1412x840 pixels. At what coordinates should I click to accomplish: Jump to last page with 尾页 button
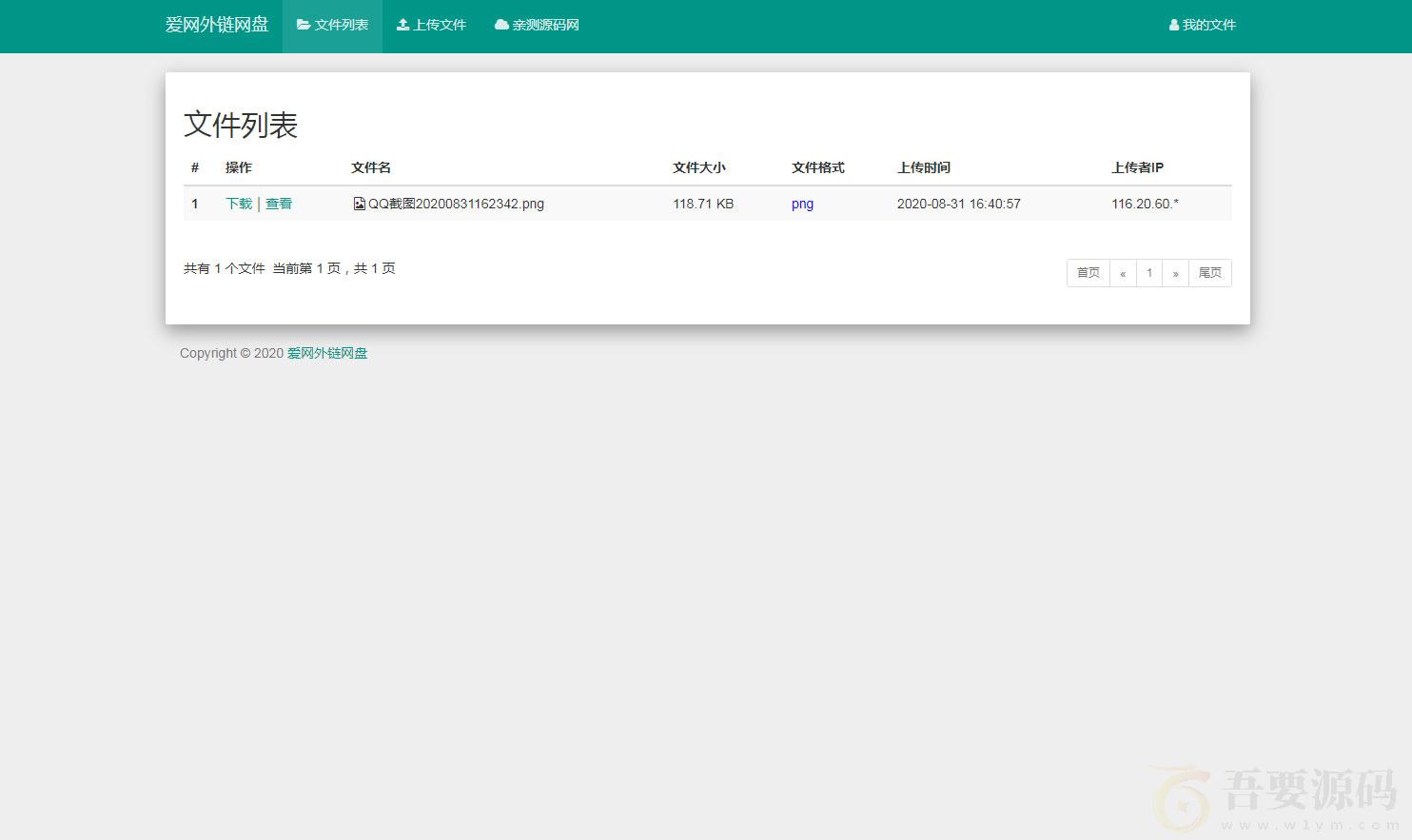click(1210, 273)
